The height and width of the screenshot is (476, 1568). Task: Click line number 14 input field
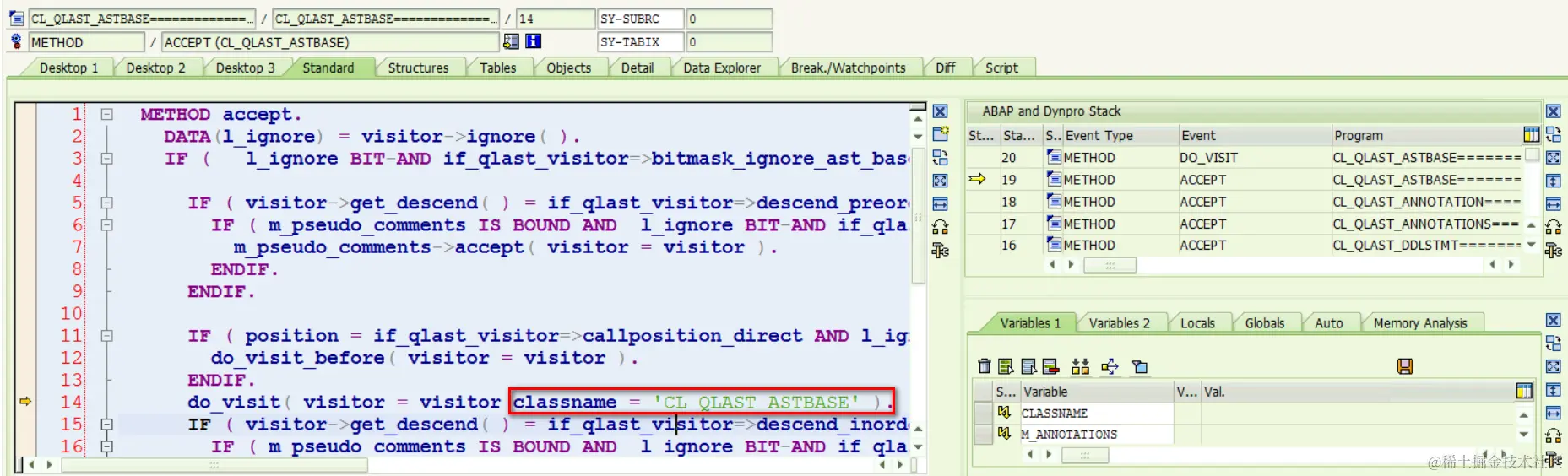click(x=556, y=19)
